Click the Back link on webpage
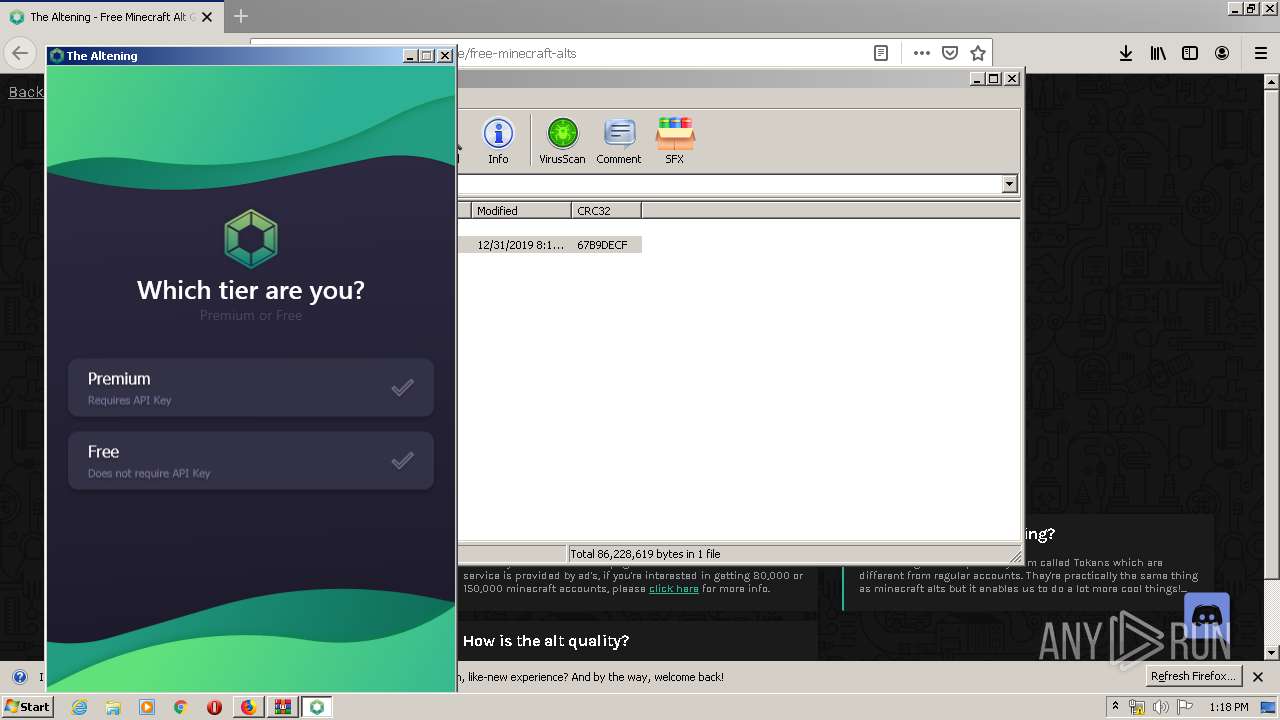 (26, 92)
